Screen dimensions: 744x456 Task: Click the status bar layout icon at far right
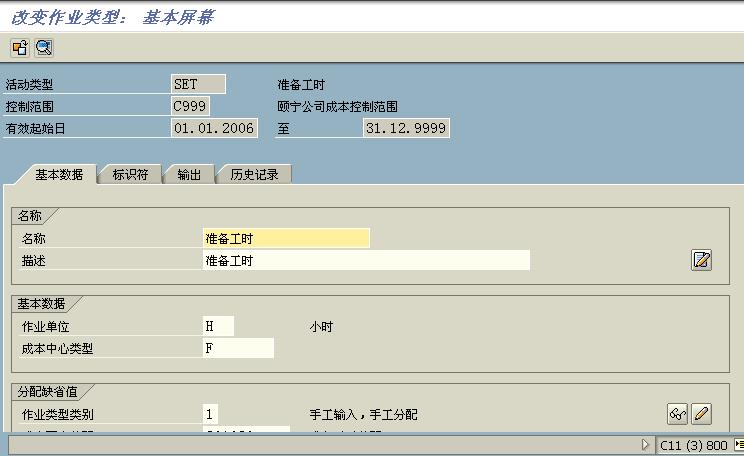coord(738,445)
